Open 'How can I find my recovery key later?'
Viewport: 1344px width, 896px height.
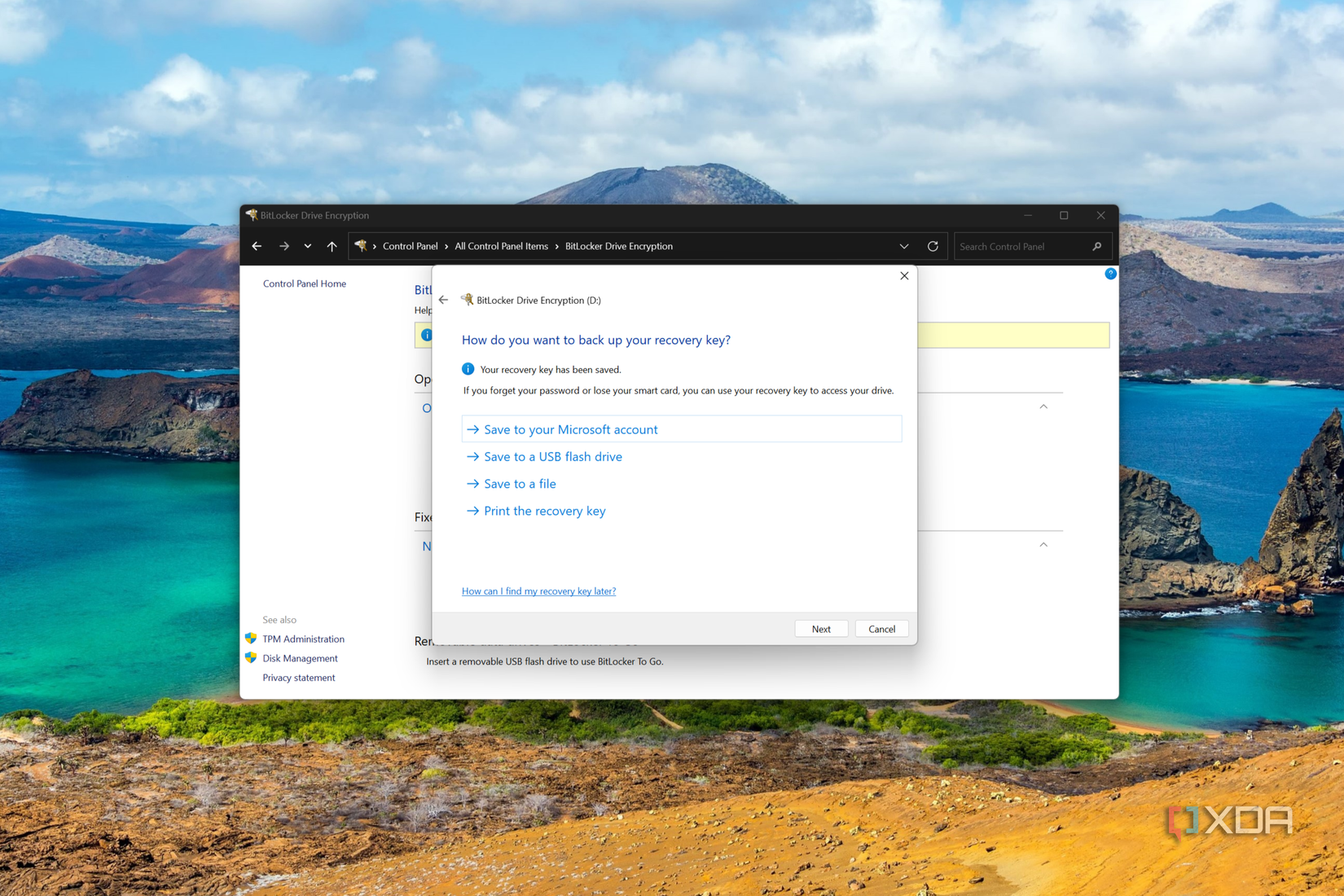click(538, 591)
